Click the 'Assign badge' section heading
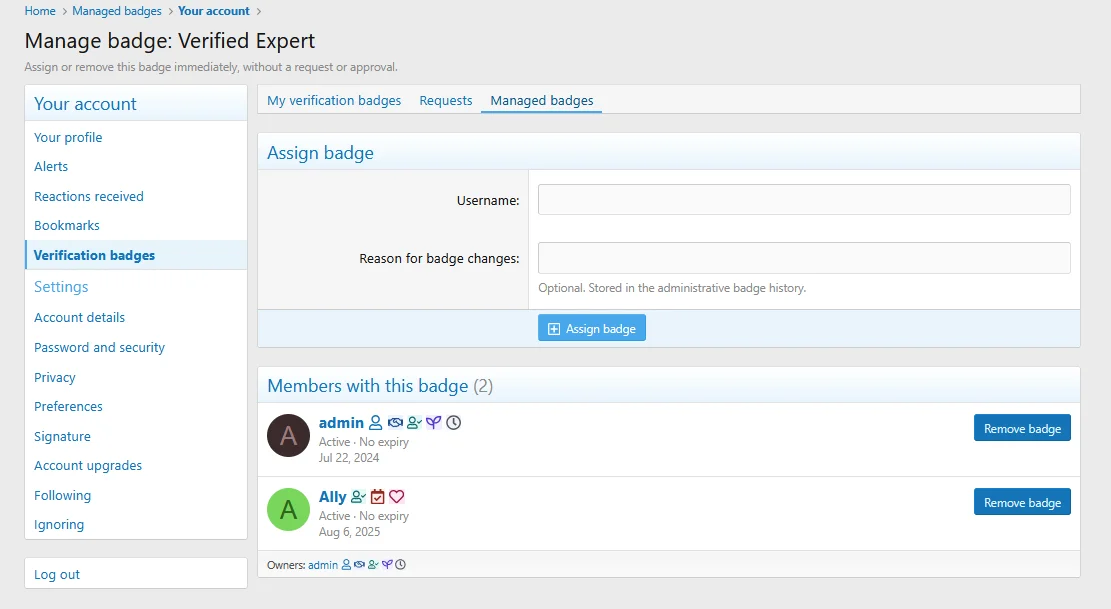1111x609 pixels. click(x=320, y=153)
